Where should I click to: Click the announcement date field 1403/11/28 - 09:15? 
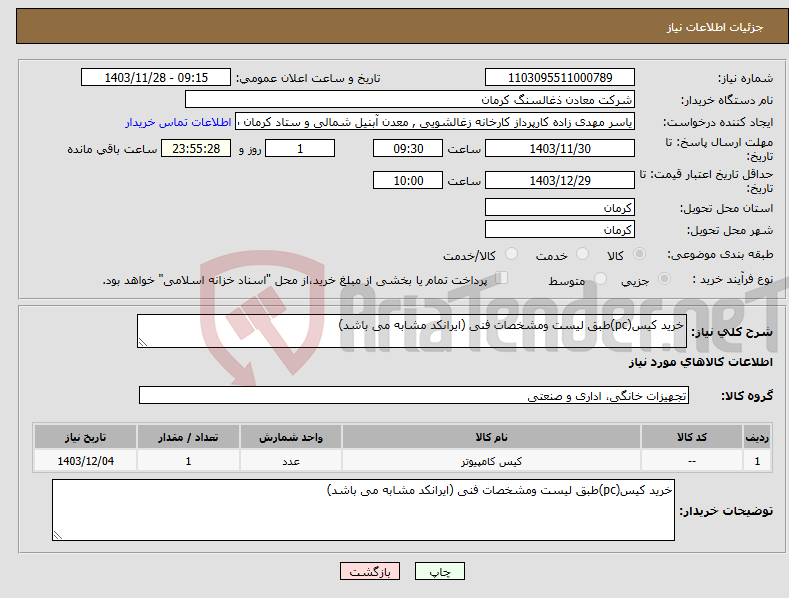(156, 78)
